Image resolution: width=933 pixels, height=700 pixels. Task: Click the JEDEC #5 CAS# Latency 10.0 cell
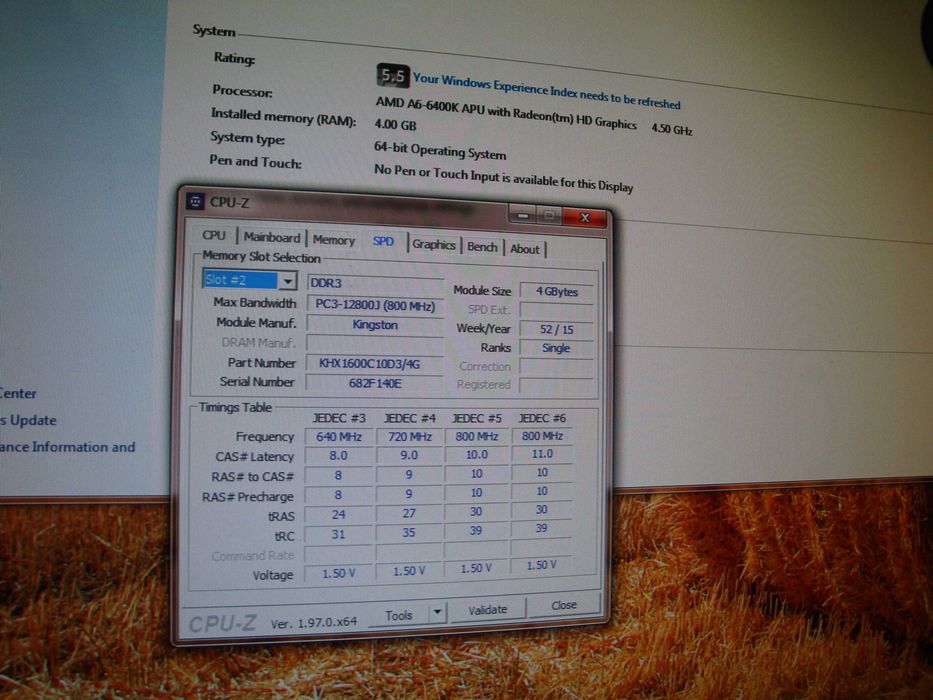pyautogui.click(x=477, y=454)
